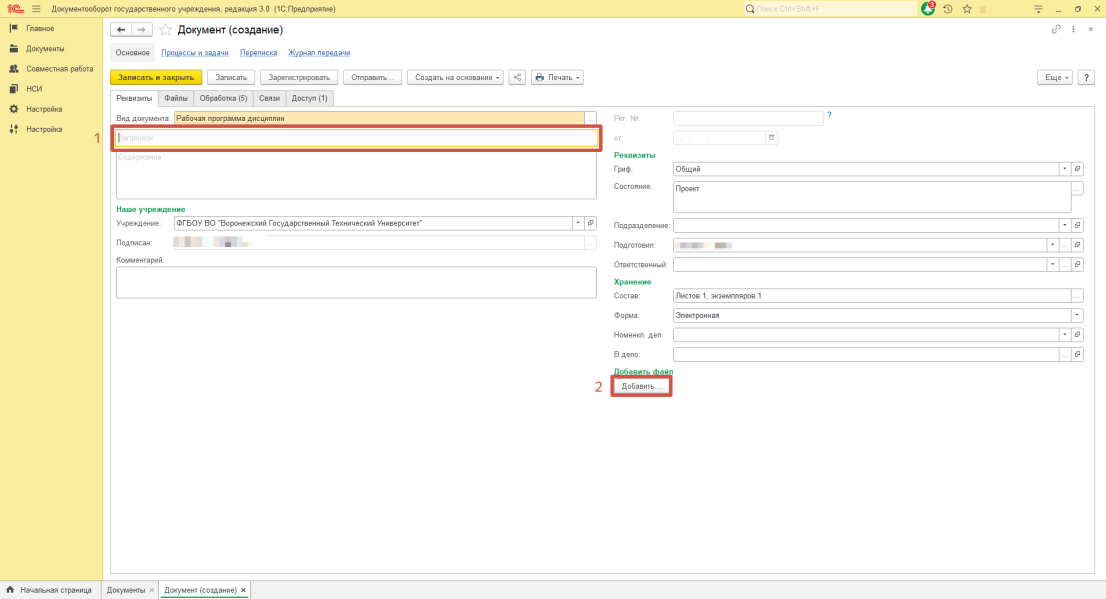
Task: Open the Обработка (5) tab
Action: pos(223,98)
